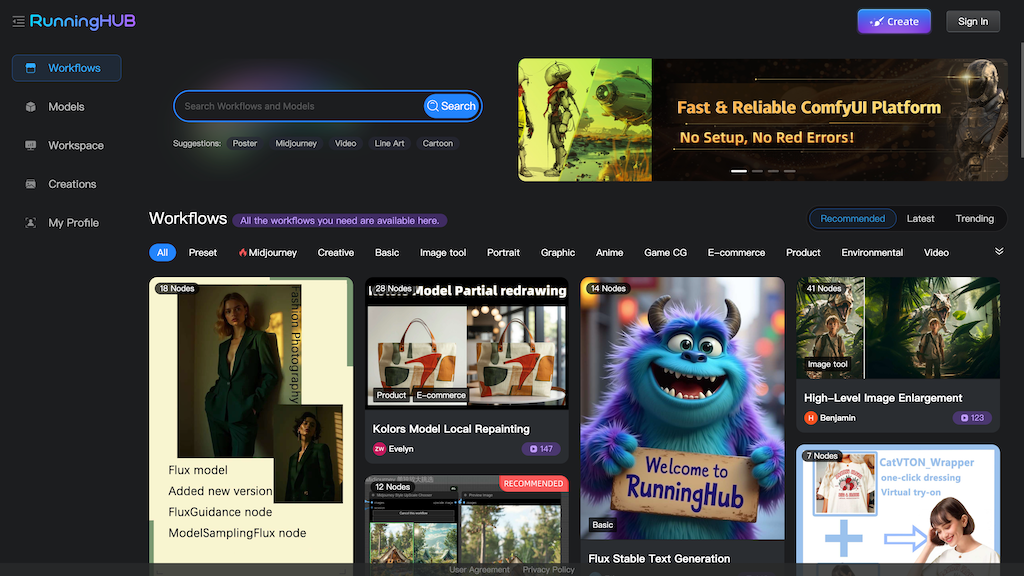Switch the sort toggle to Latest
Viewport: 1024px width, 576px height.
click(x=920, y=219)
